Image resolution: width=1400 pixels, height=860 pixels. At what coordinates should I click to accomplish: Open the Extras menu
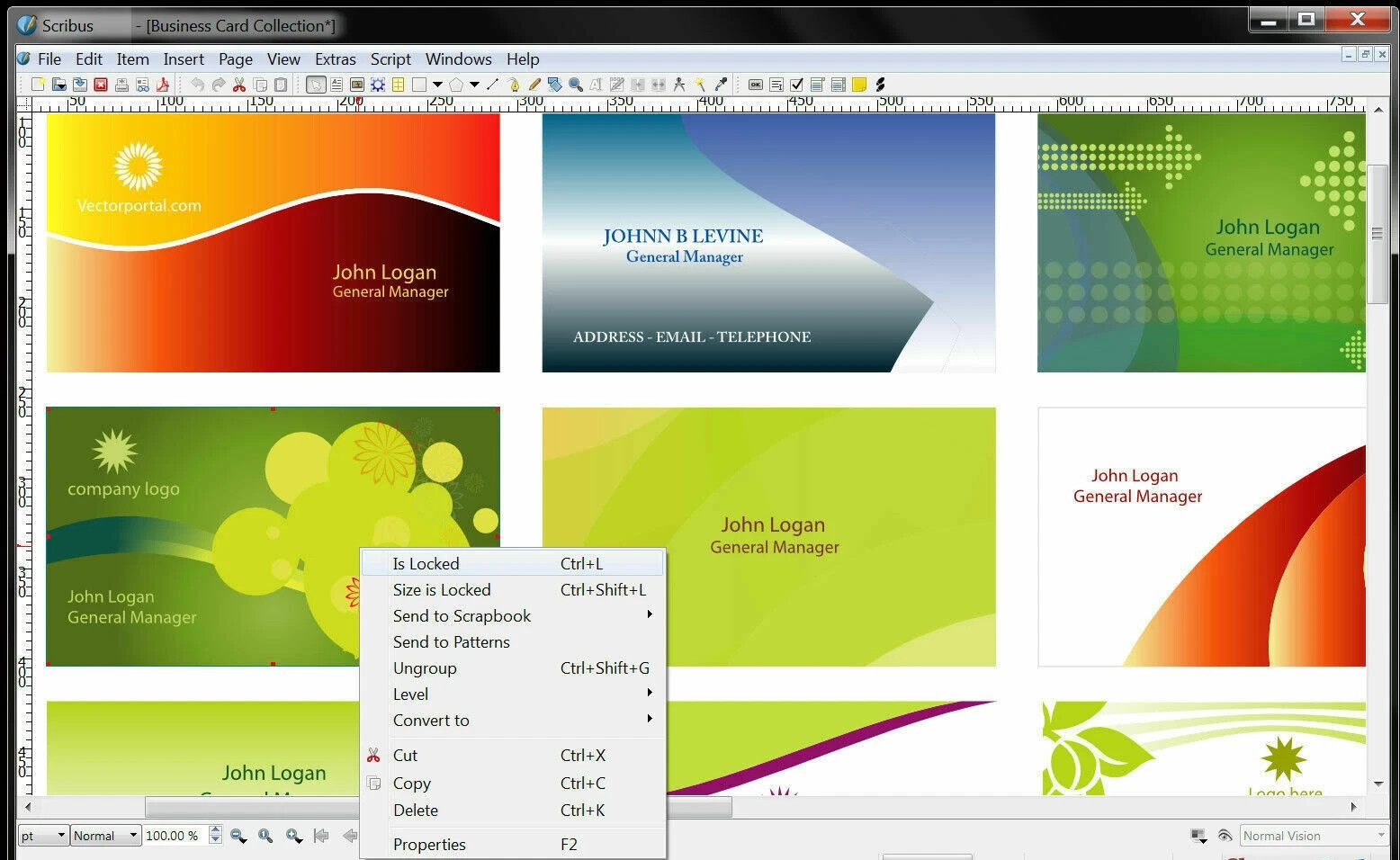[x=336, y=59]
